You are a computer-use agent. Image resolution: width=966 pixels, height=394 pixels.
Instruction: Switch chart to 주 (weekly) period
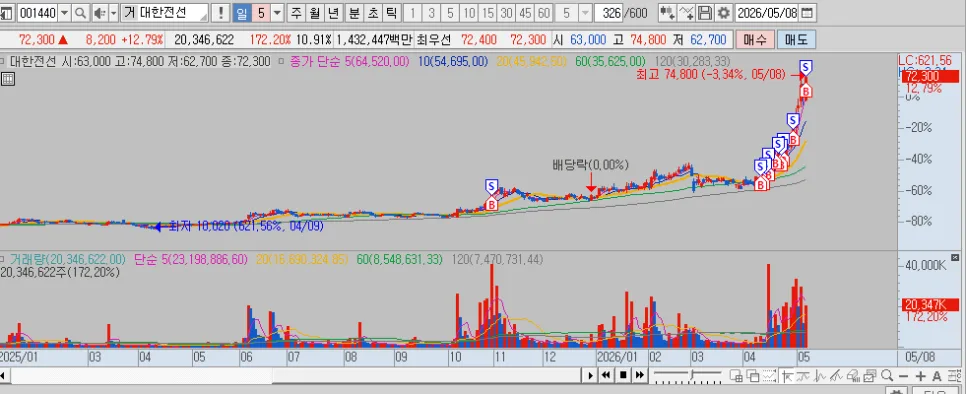click(297, 12)
